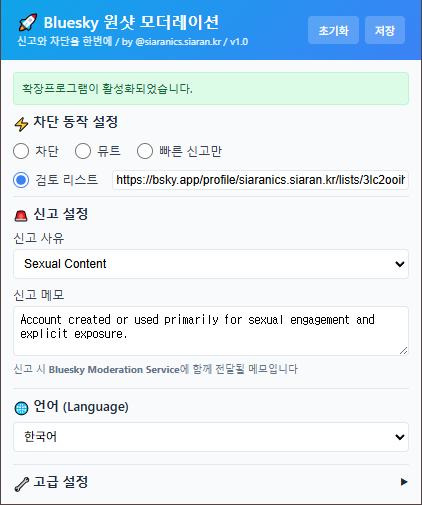Click the lightning bolt icon beside 차단 동작 설정
The image size is (422, 505).
point(21,124)
